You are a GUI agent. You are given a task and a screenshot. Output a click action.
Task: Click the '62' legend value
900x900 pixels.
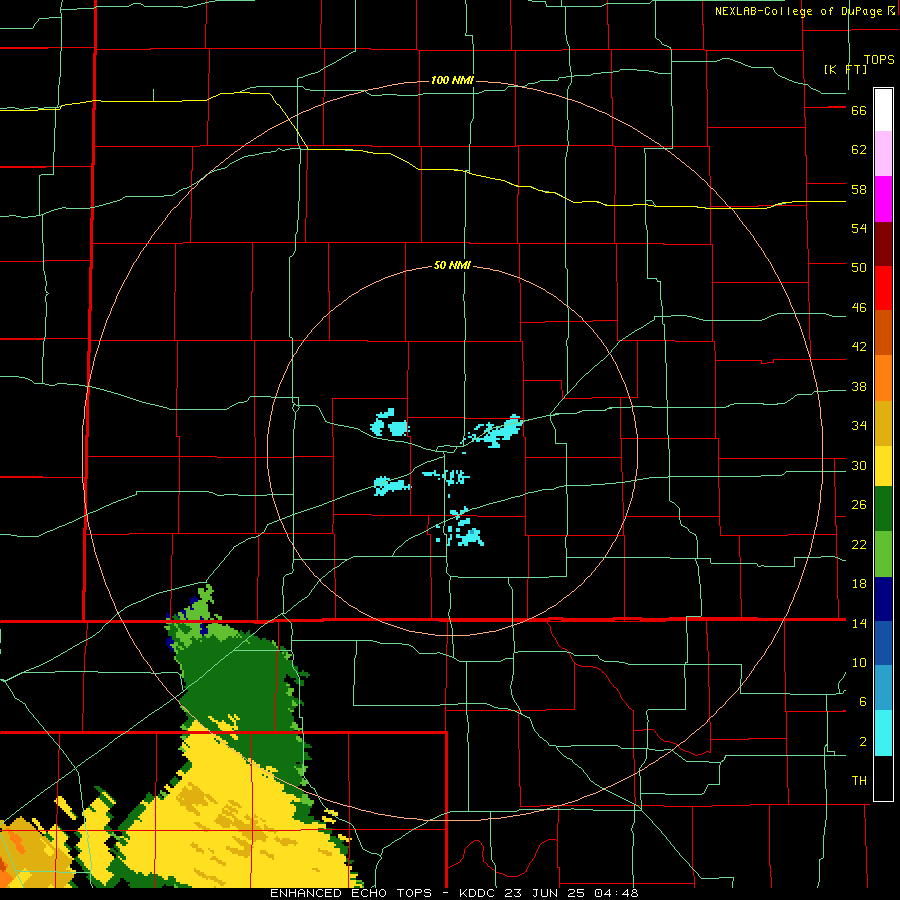[859, 150]
